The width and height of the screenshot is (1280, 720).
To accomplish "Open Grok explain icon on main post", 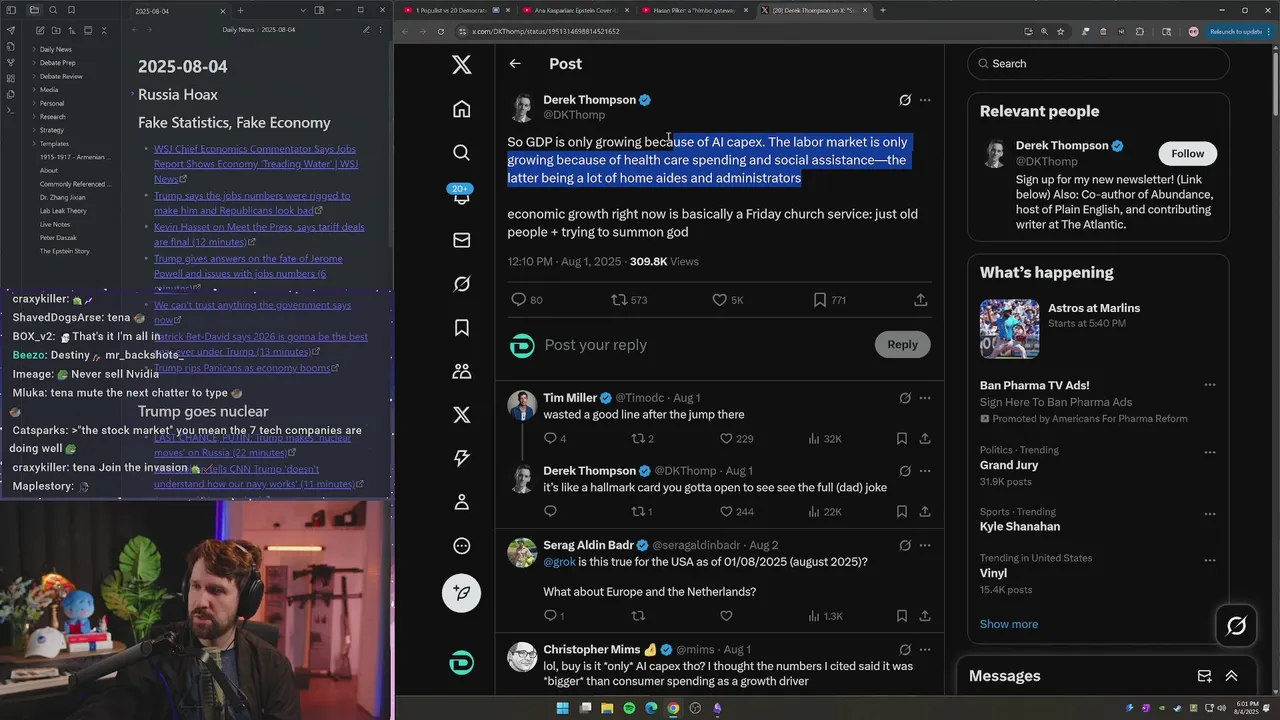I will click(904, 100).
